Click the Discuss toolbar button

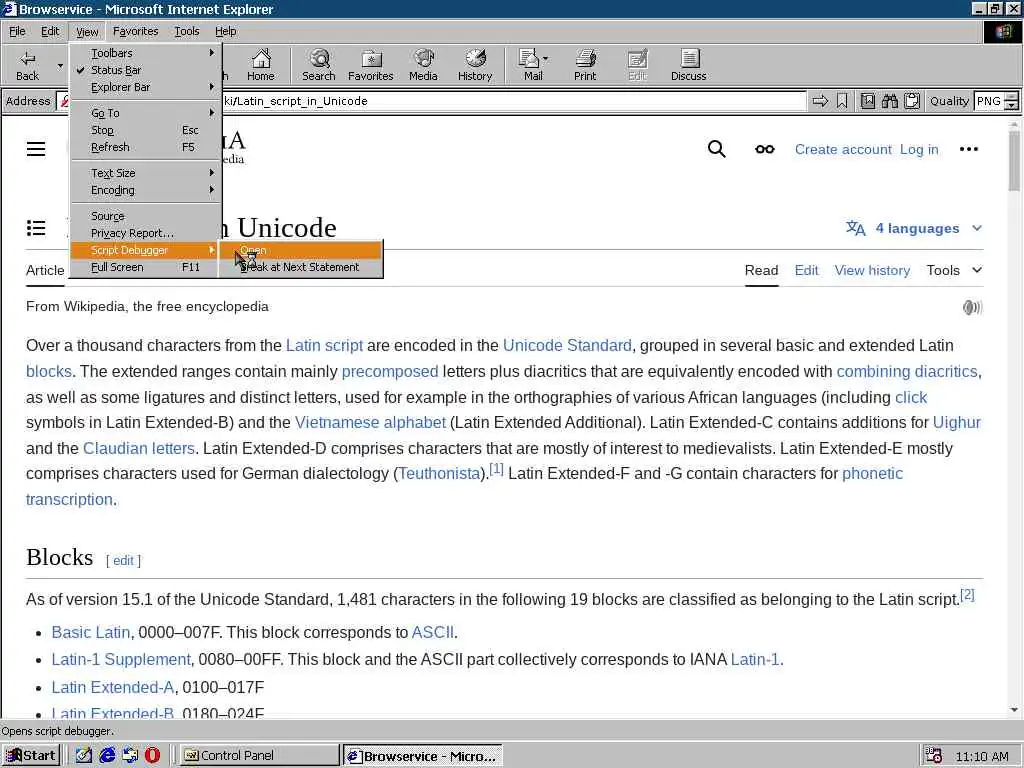click(688, 65)
